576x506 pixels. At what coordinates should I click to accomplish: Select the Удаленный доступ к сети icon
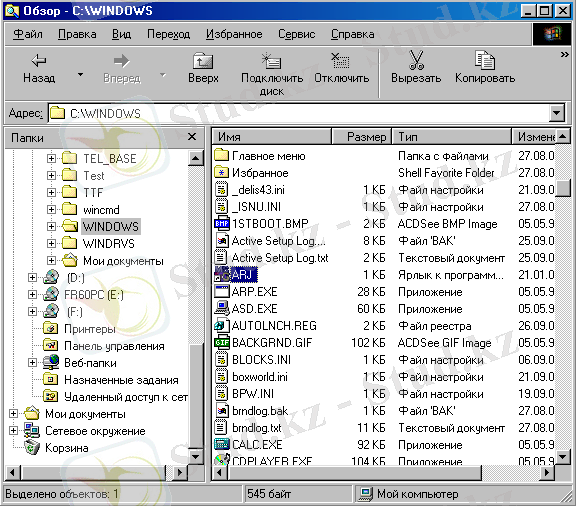51,396
